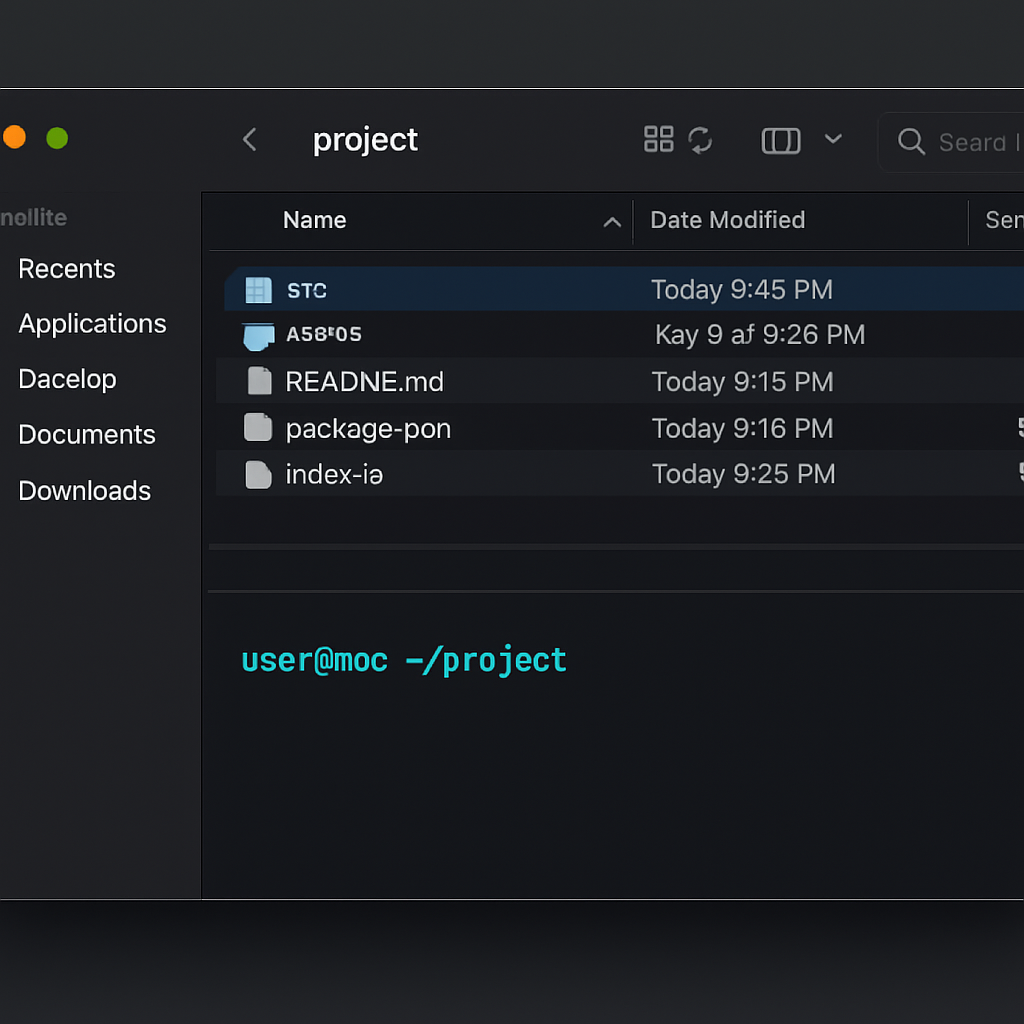Click the orange minimize window dot
Image resolution: width=1024 pixels, height=1024 pixels.
pyautogui.click(x=14, y=137)
